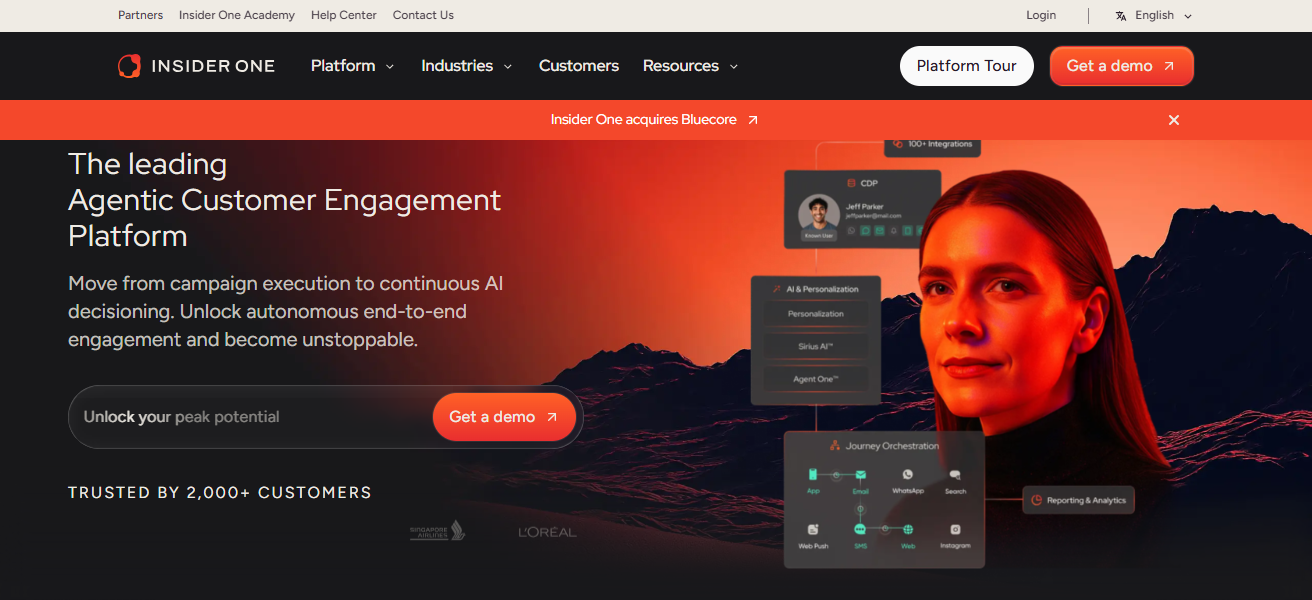1312x600 pixels.
Task: Click Contact Us in top bar
Action: [423, 15]
